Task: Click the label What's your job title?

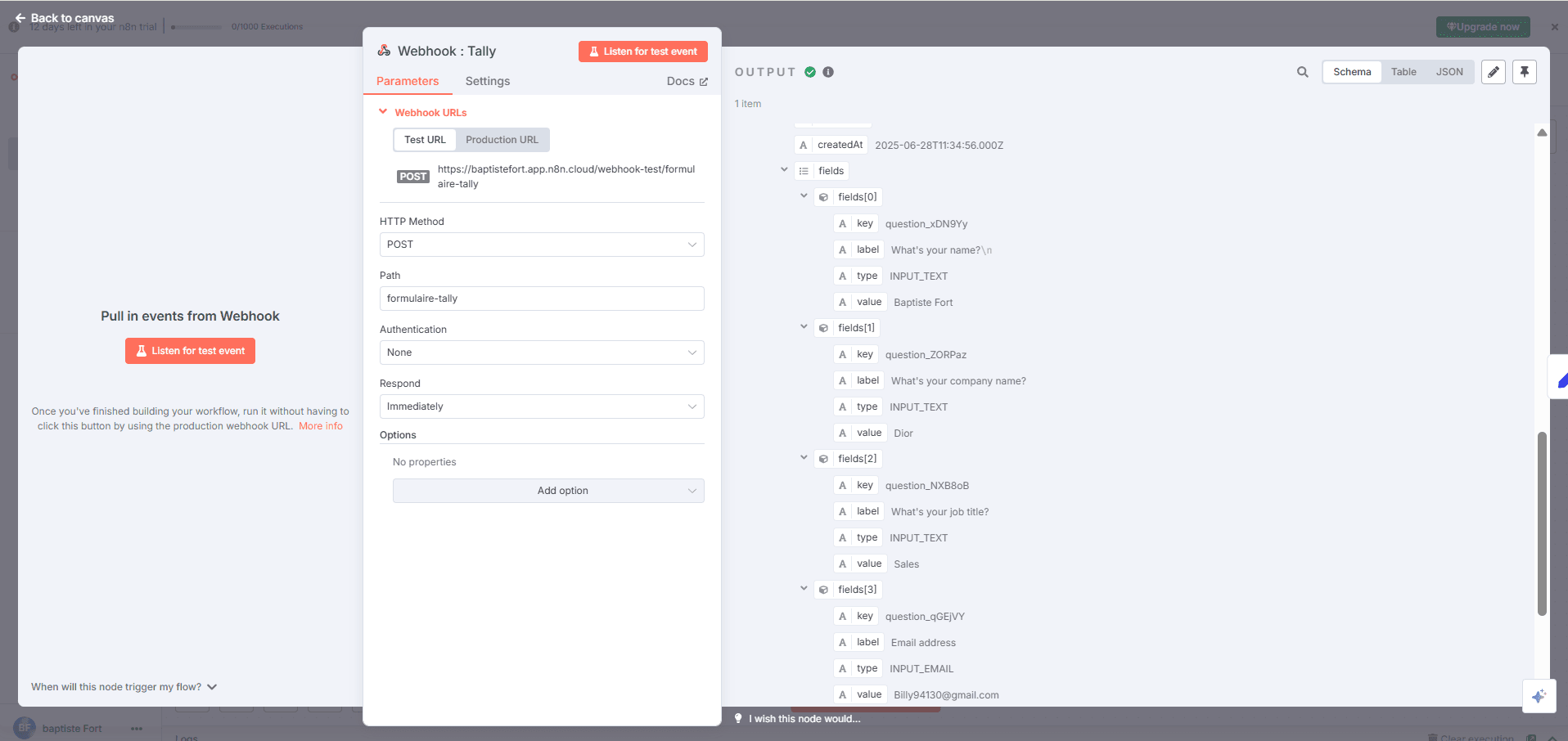Action: (x=939, y=512)
